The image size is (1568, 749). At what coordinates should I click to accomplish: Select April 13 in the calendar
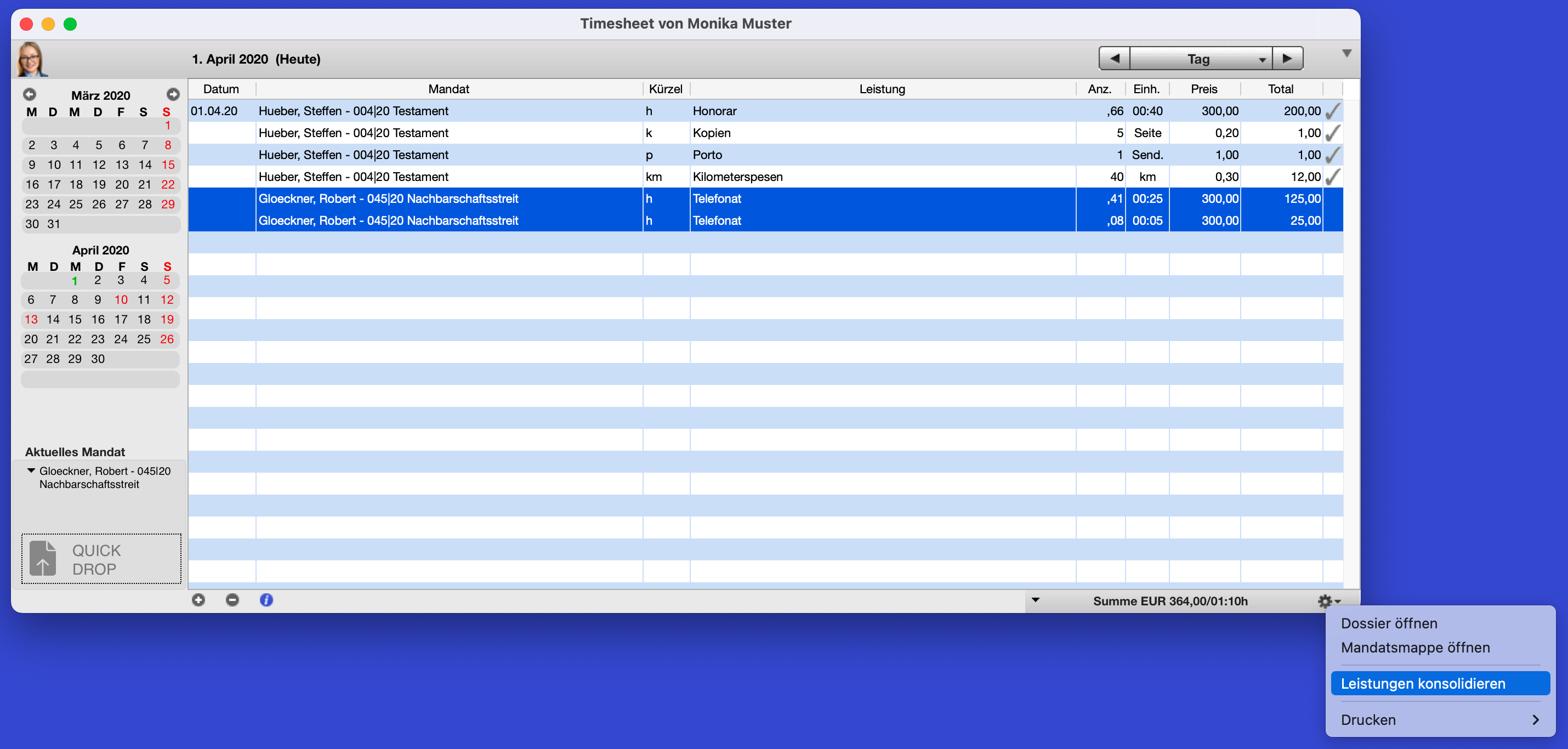[31, 320]
